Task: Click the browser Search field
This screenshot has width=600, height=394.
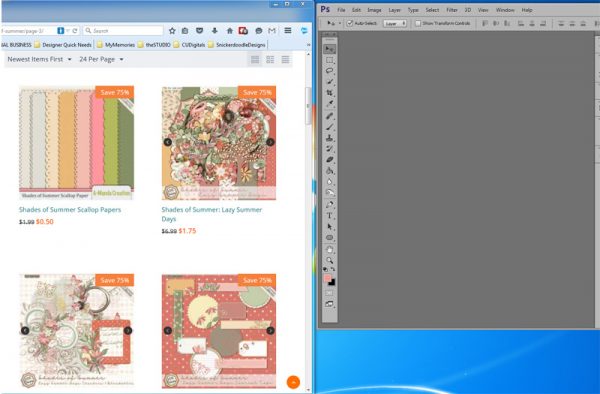Action: (123, 31)
